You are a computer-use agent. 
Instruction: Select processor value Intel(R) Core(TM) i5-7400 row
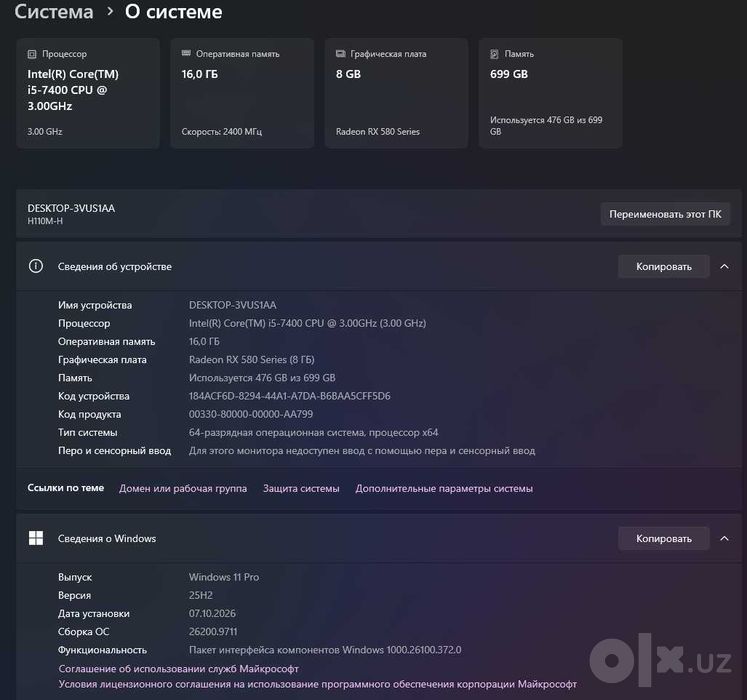point(307,323)
